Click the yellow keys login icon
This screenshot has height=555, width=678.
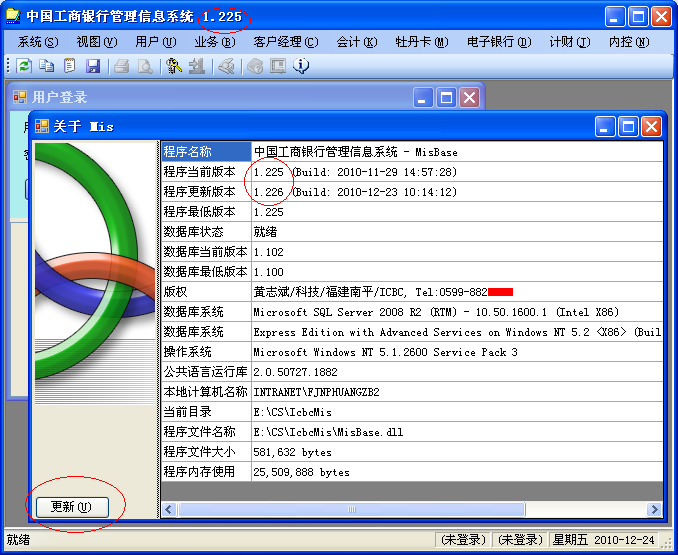tap(174, 66)
